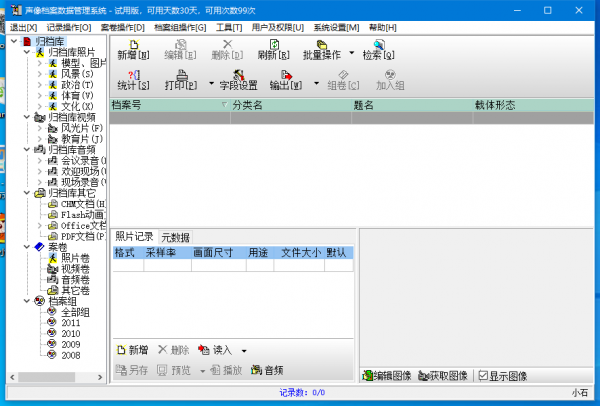Select 2008 archive group
Viewport: 600px width, 406px height.
[x=71, y=355]
